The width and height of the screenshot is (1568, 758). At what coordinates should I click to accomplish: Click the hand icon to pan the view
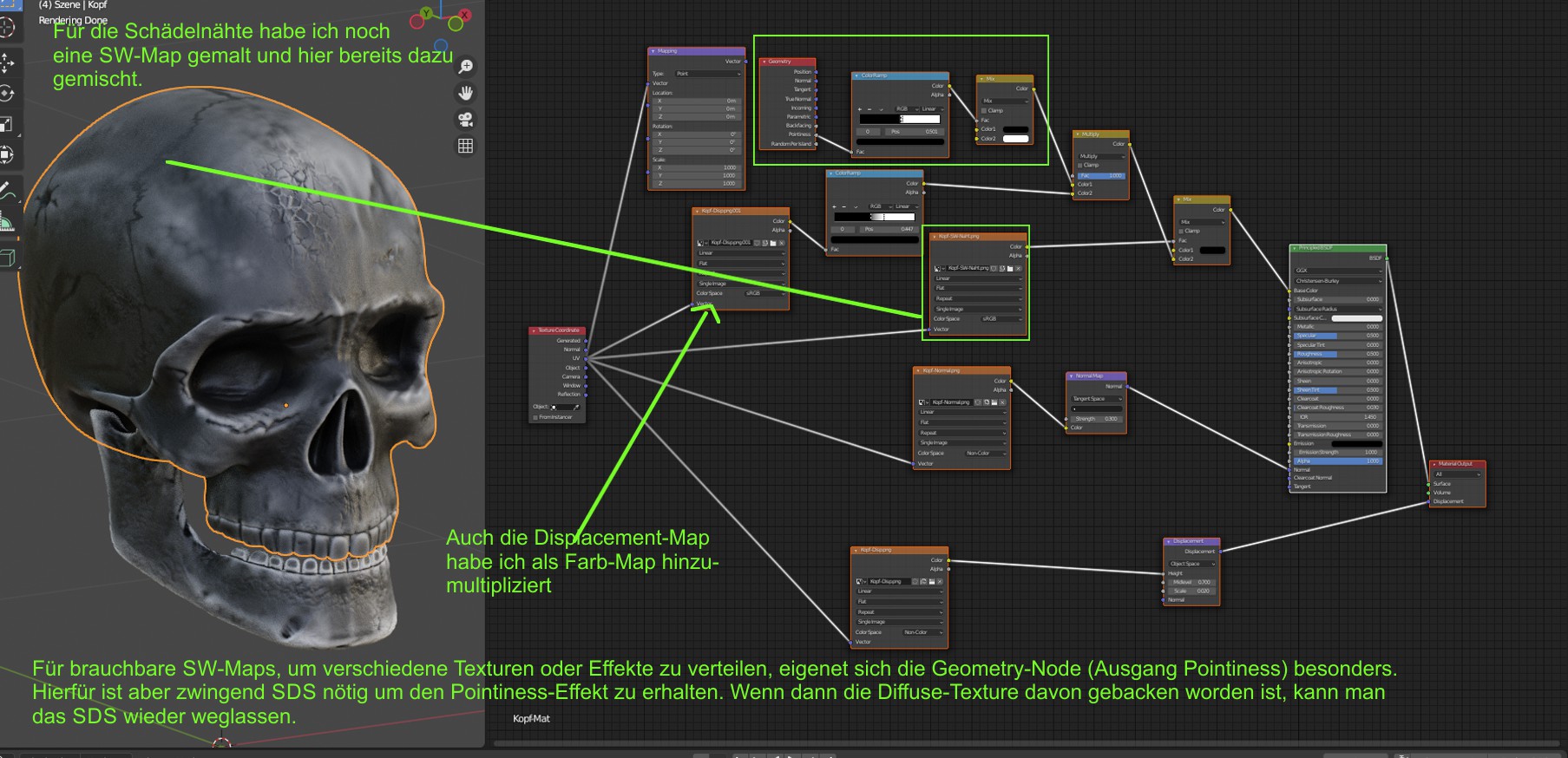pos(466,93)
